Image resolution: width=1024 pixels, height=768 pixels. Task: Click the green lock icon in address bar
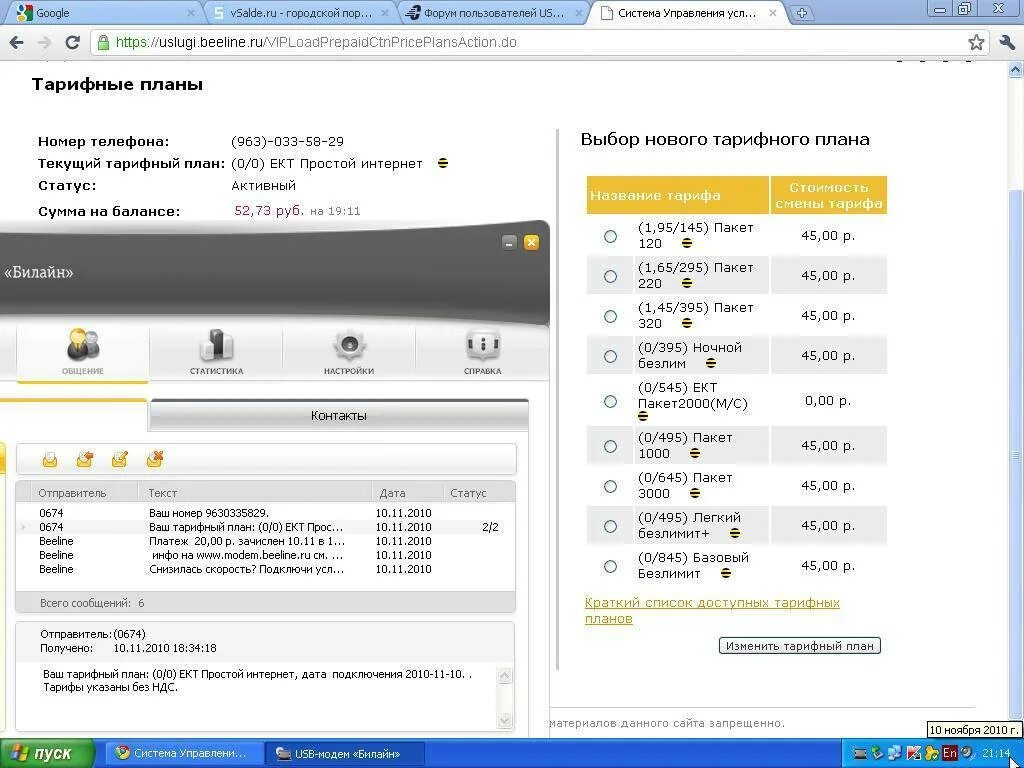[x=103, y=43]
